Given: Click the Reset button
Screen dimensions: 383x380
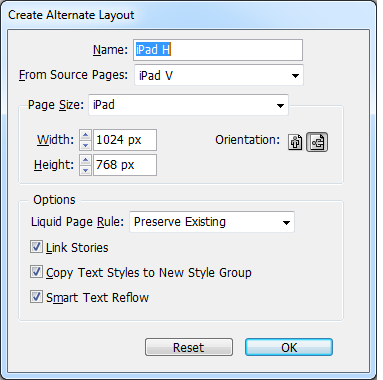Looking at the screenshot, I should 189,347.
